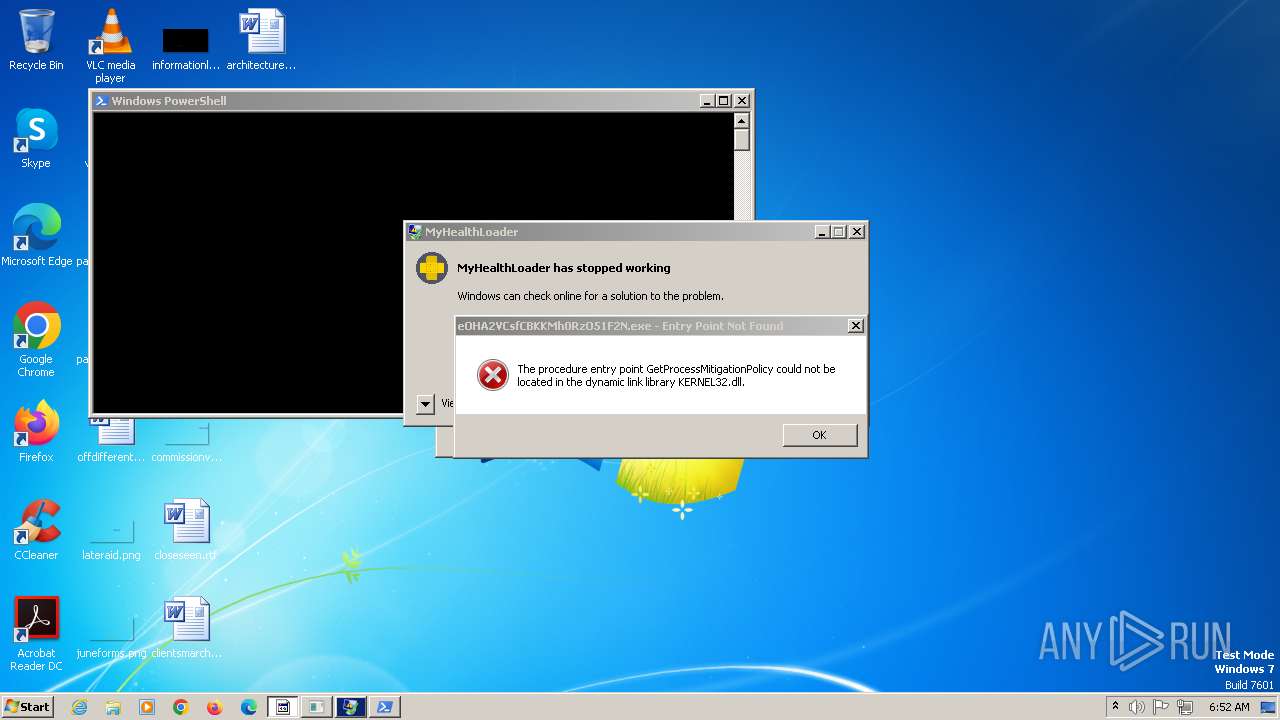Click the Show desktop button
Viewport: 1280px width, 720px height.
1269,707
